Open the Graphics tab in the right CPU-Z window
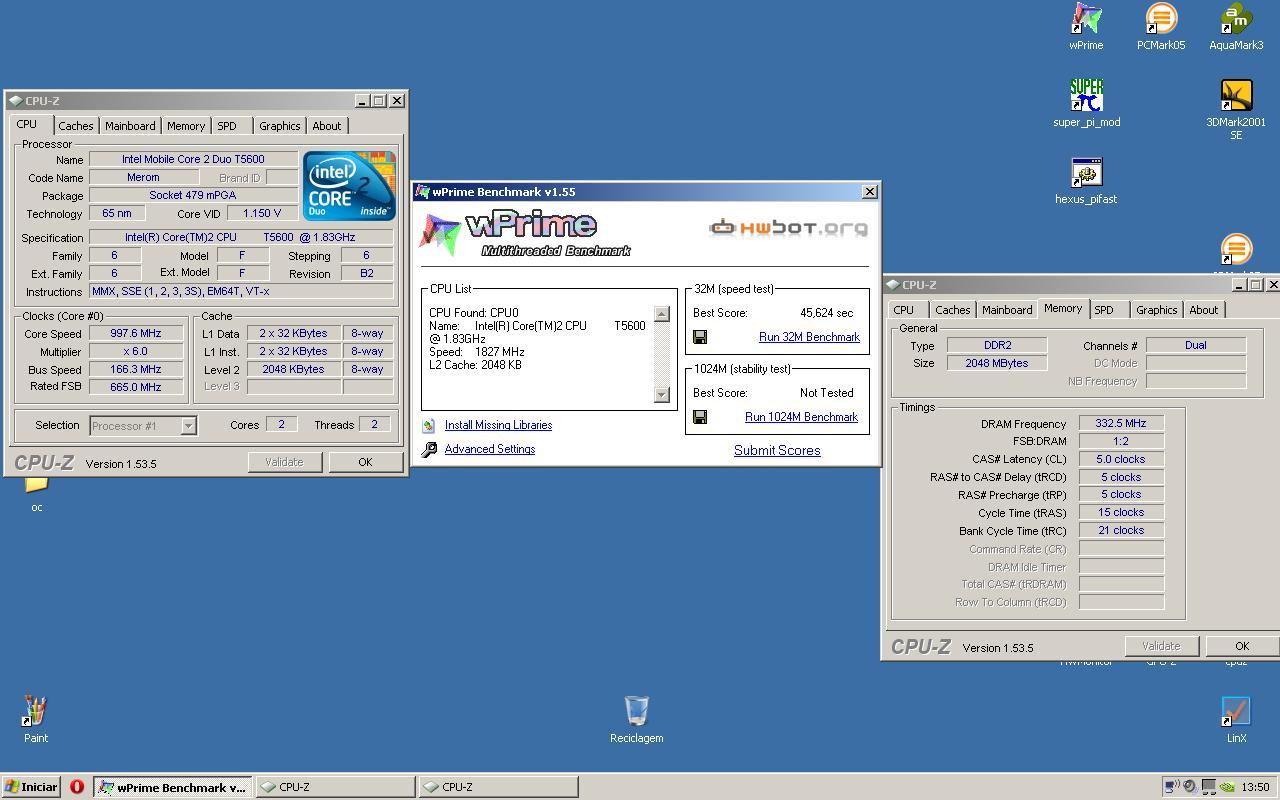Image resolution: width=1280 pixels, height=800 pixels. (1156, 310)
